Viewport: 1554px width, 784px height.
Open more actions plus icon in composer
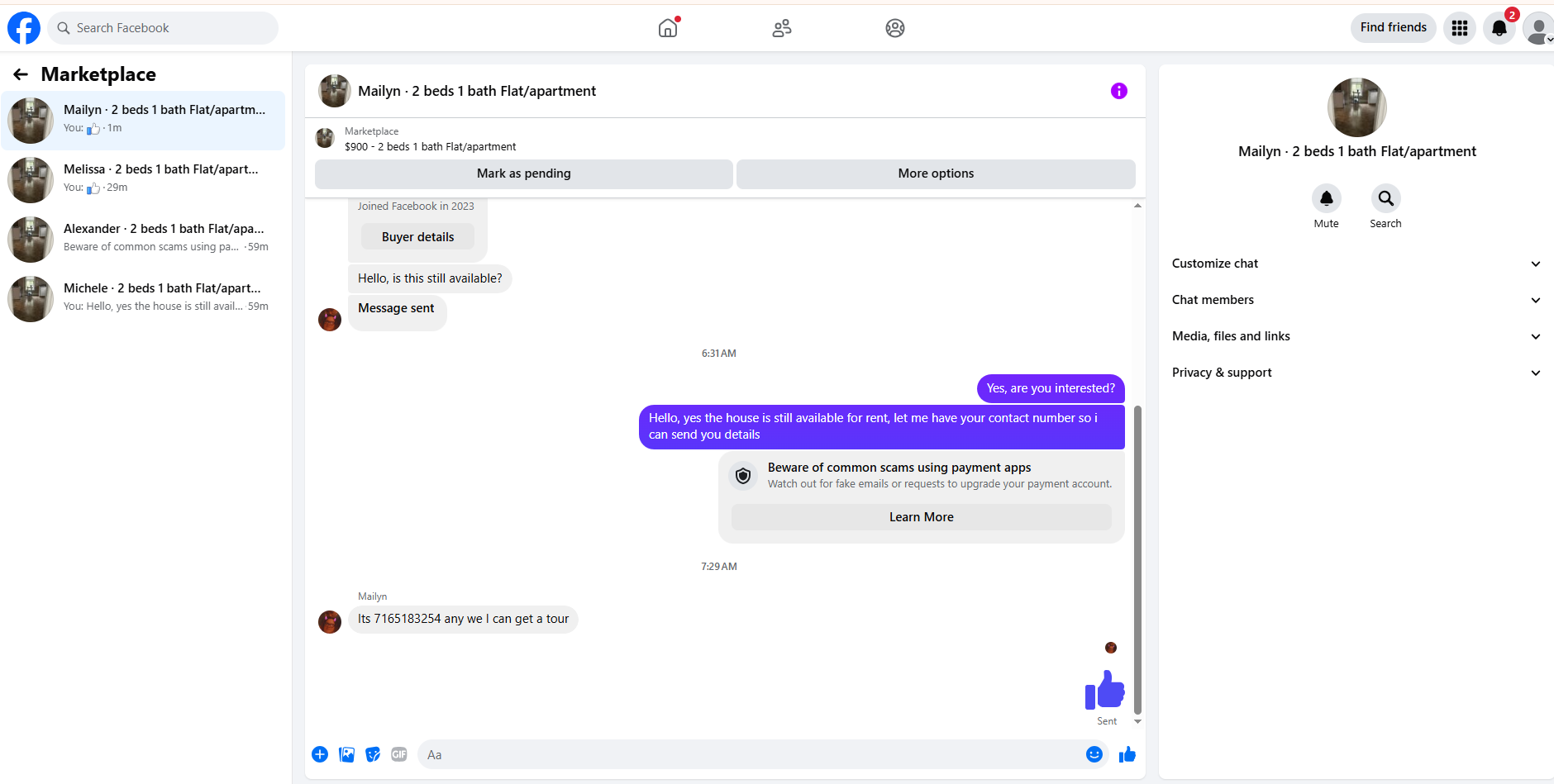320,754
